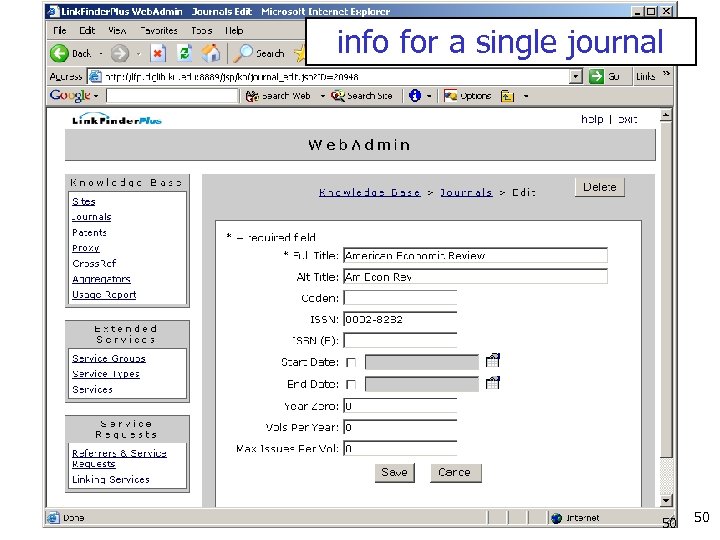Viewport: 720px width, 540px height.
Task: Open the info icon dropdown arrow
Action: tap(429, 96)
